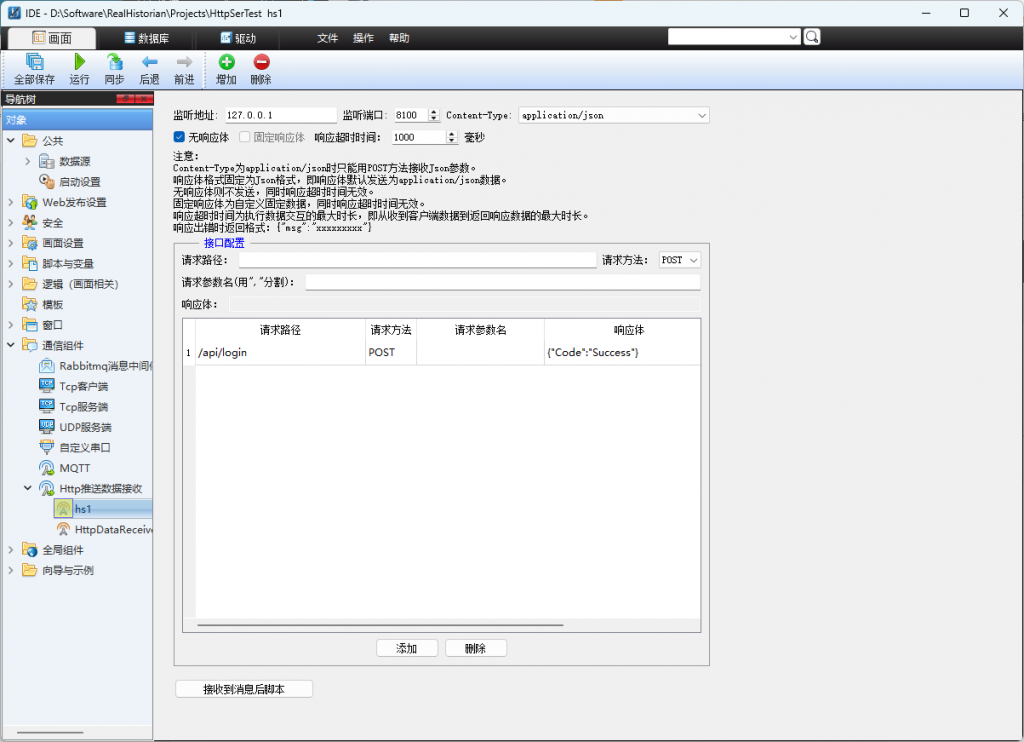The image size is (1024, 742).
Task: Click the 添加 button
Action: tap(407, 648)
